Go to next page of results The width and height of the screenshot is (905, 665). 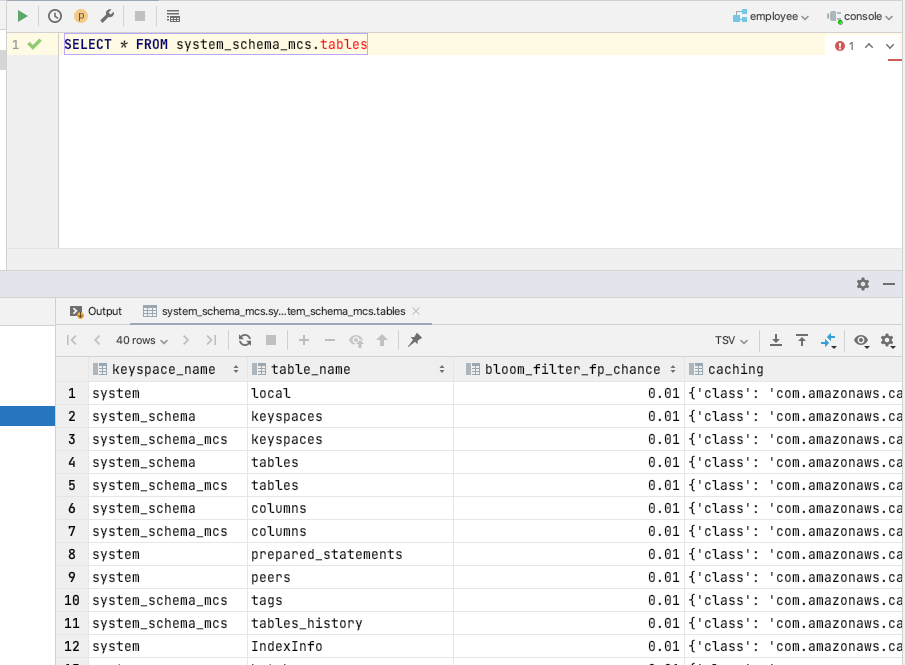[x=186, y=340]
